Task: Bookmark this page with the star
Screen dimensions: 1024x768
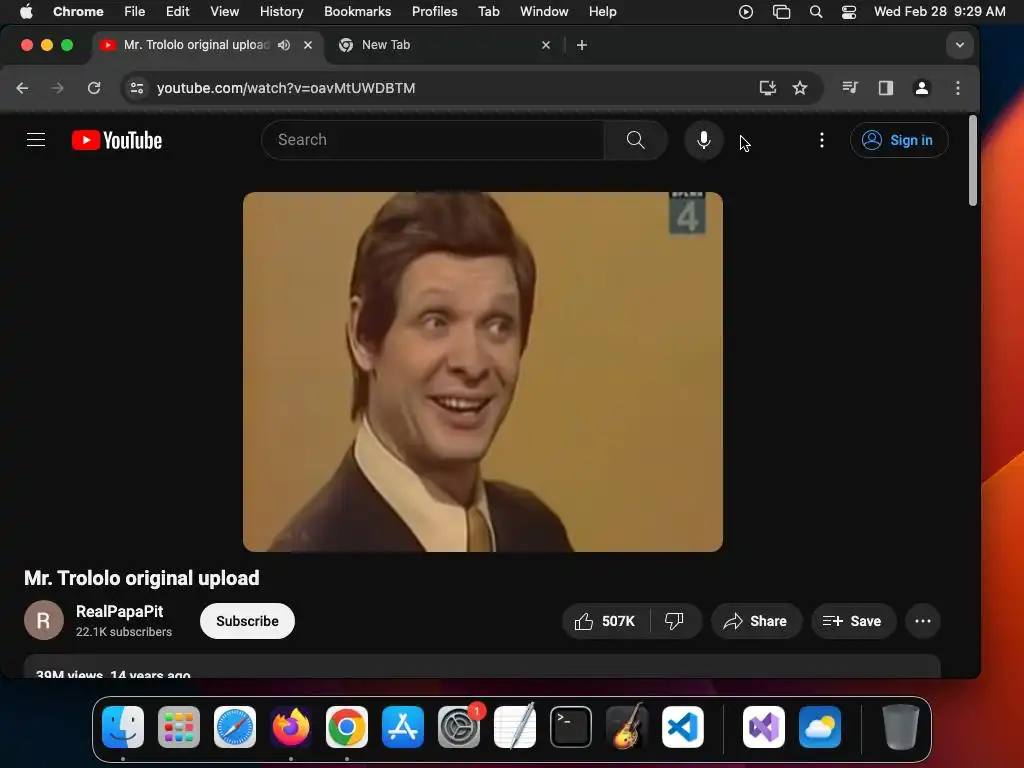Action: click(800, 88)
